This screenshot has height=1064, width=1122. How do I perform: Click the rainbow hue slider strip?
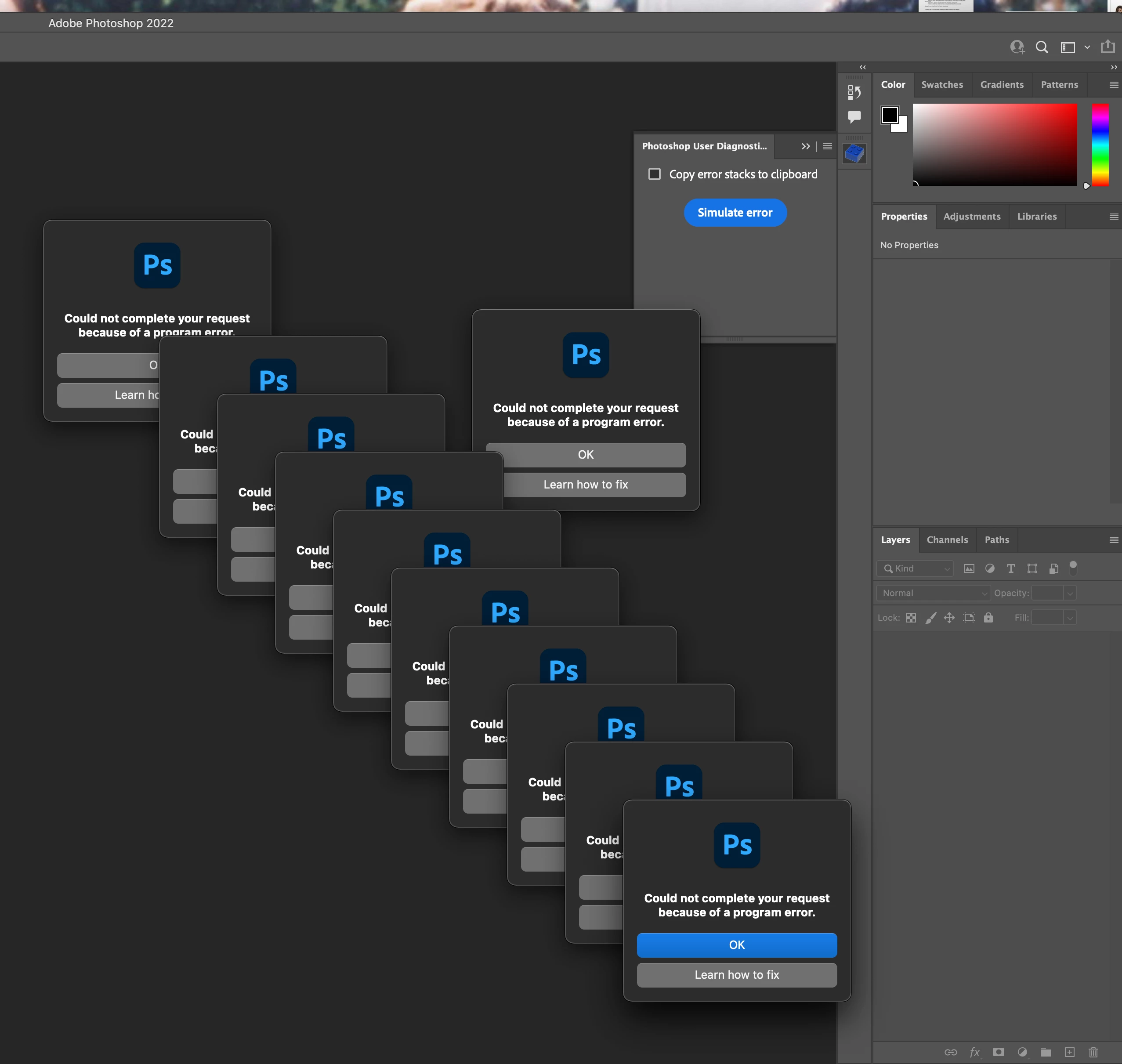point(1100,145)
